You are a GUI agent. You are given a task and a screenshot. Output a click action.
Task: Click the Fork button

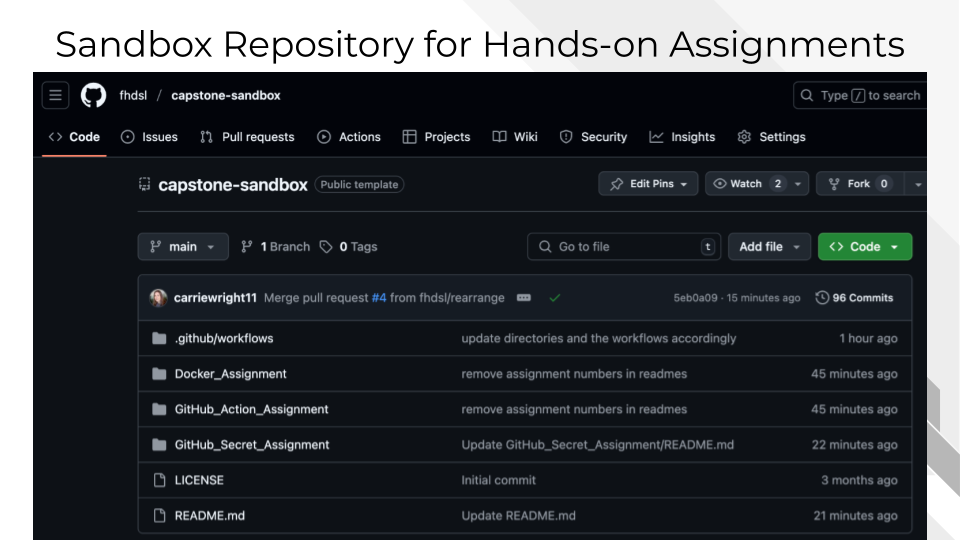click(860, 184)
